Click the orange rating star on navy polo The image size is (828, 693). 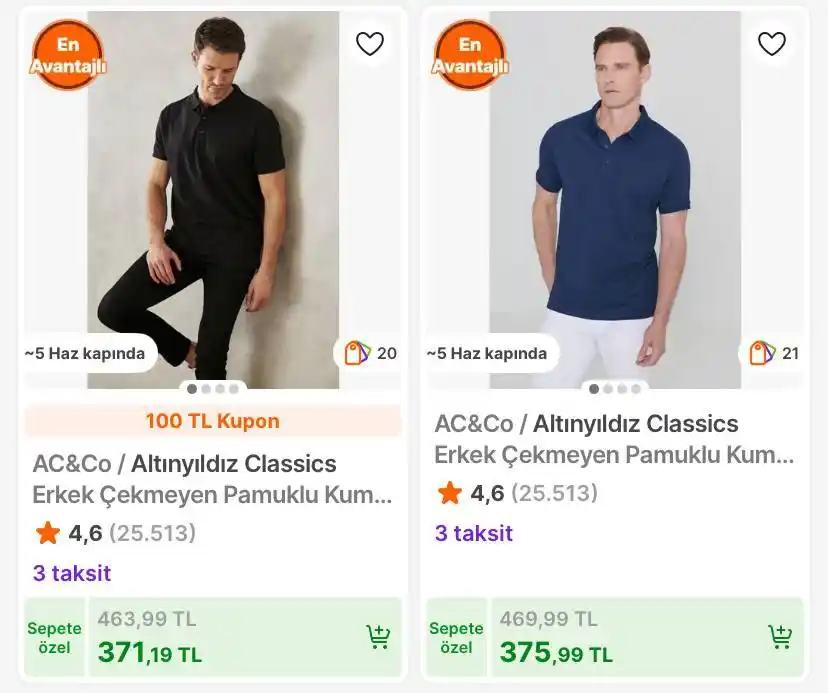coord(449,493)
